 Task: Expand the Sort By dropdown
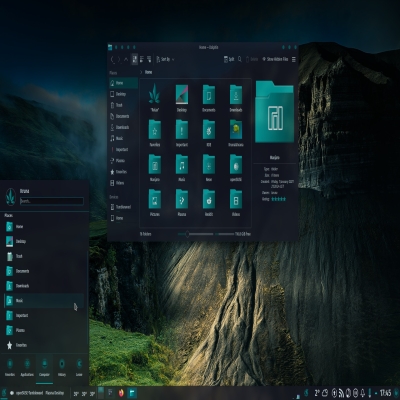click(165, 59)
